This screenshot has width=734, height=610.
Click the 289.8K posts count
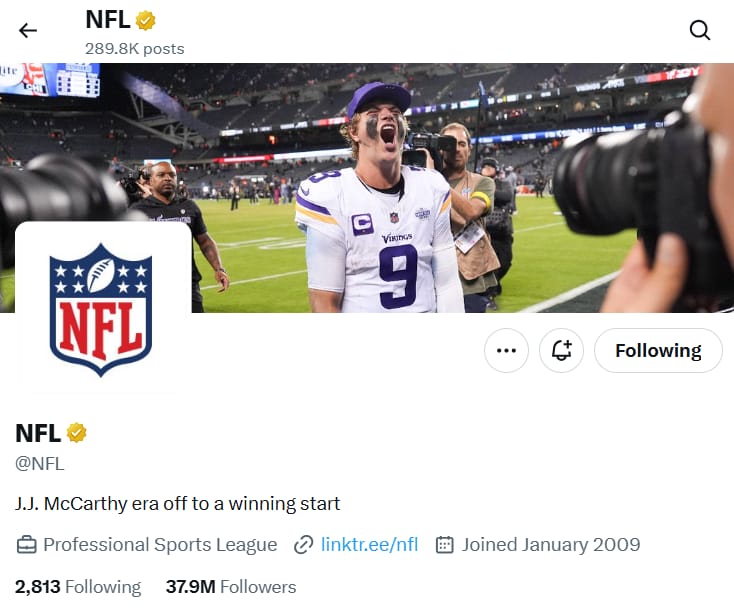pyautogui.click(x=135, y=48)
